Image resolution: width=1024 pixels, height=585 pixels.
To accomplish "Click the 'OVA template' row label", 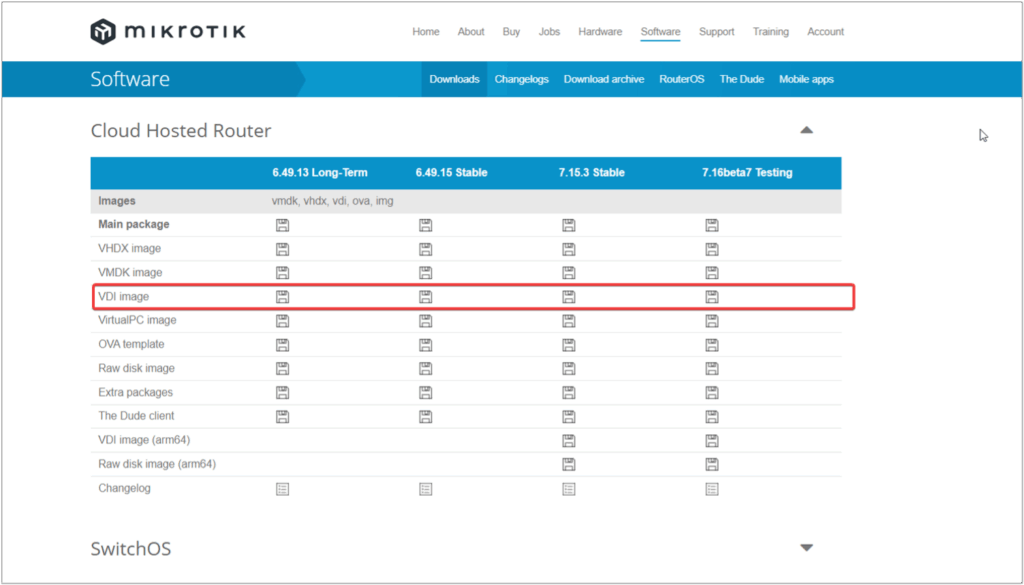I will 131,344.
